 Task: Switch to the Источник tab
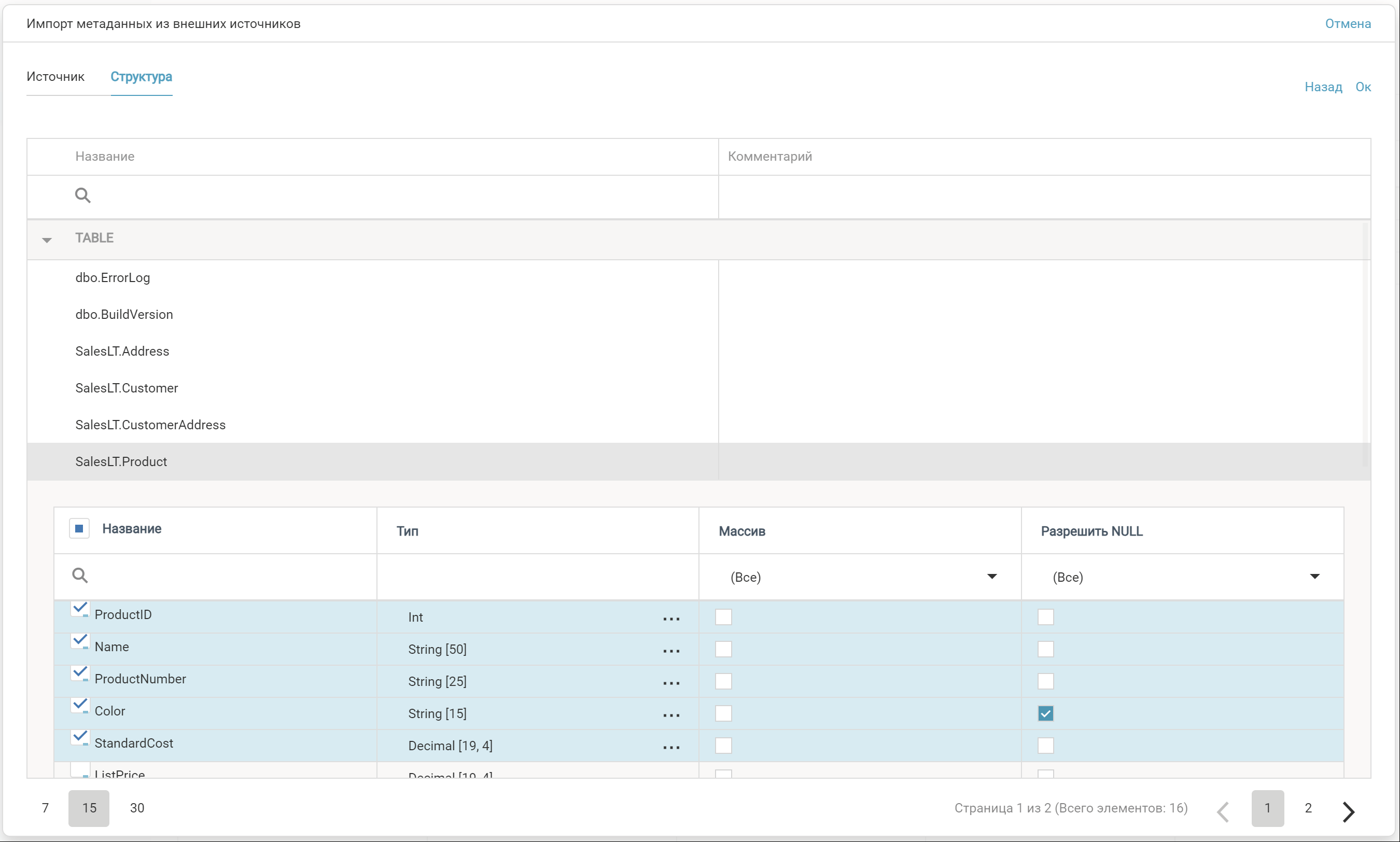click(55, 77)
